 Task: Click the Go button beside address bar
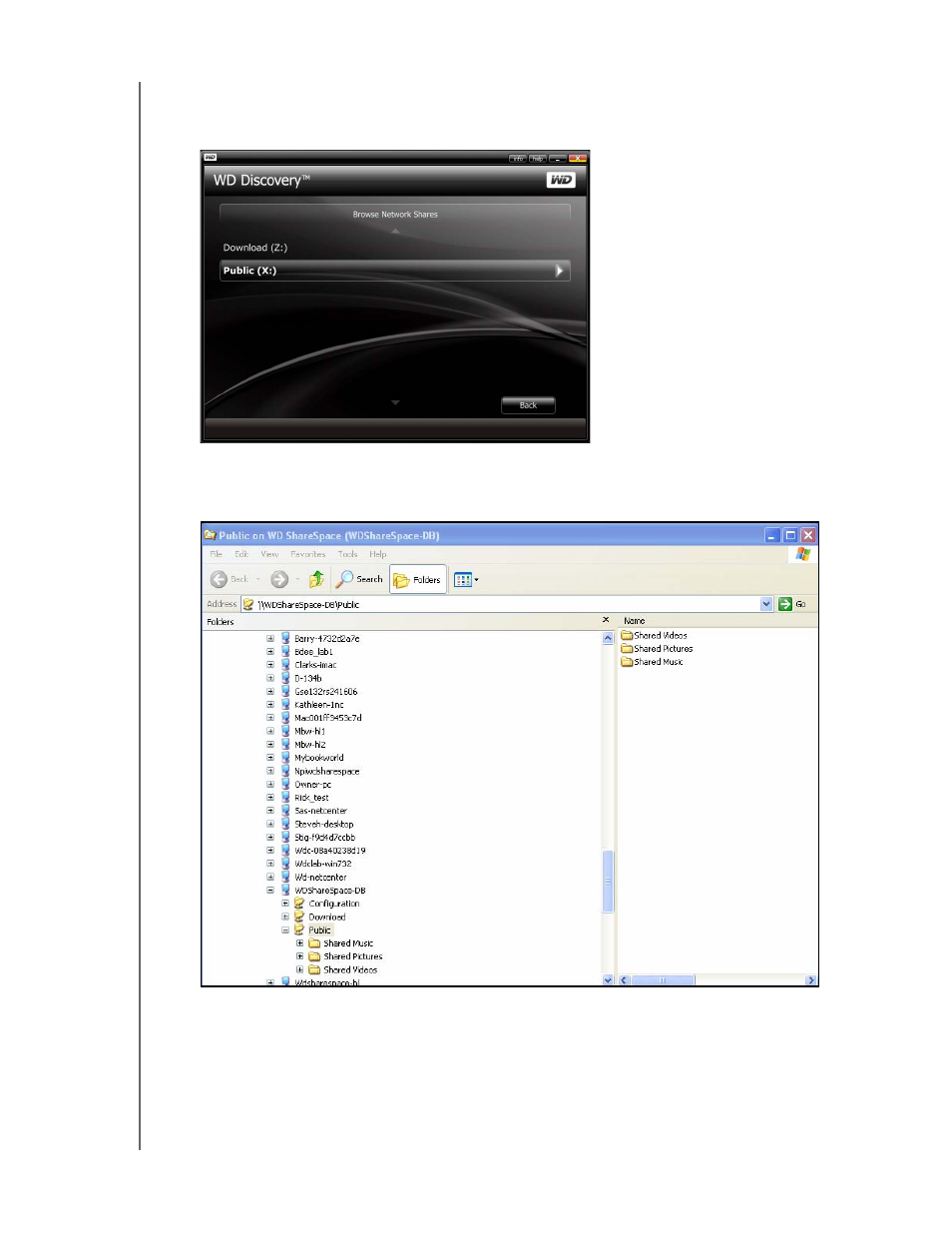(792, 604)
